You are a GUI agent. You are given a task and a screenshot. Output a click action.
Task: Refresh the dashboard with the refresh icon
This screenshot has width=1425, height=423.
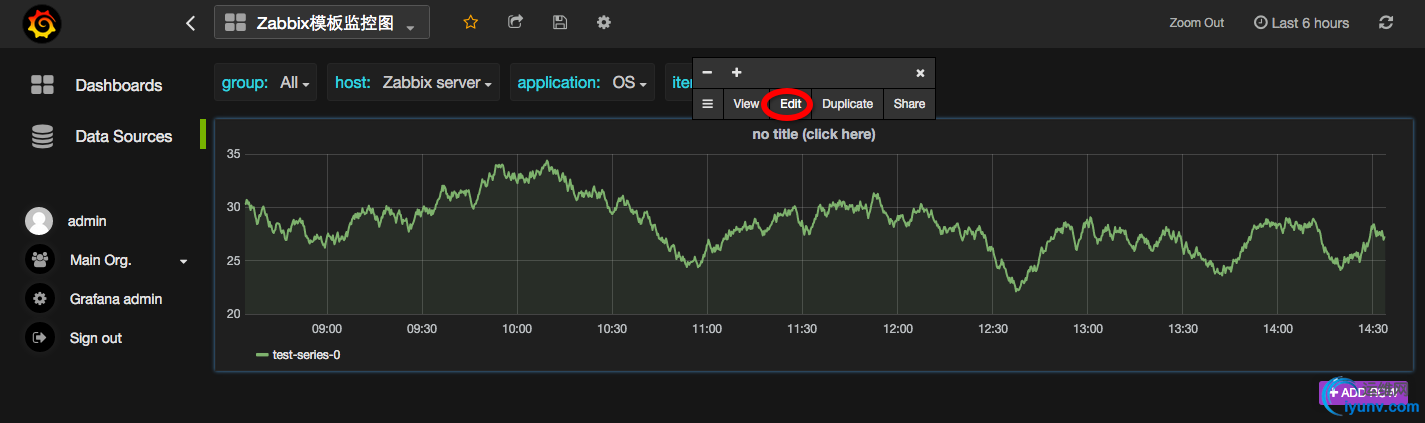(1385, 22)
